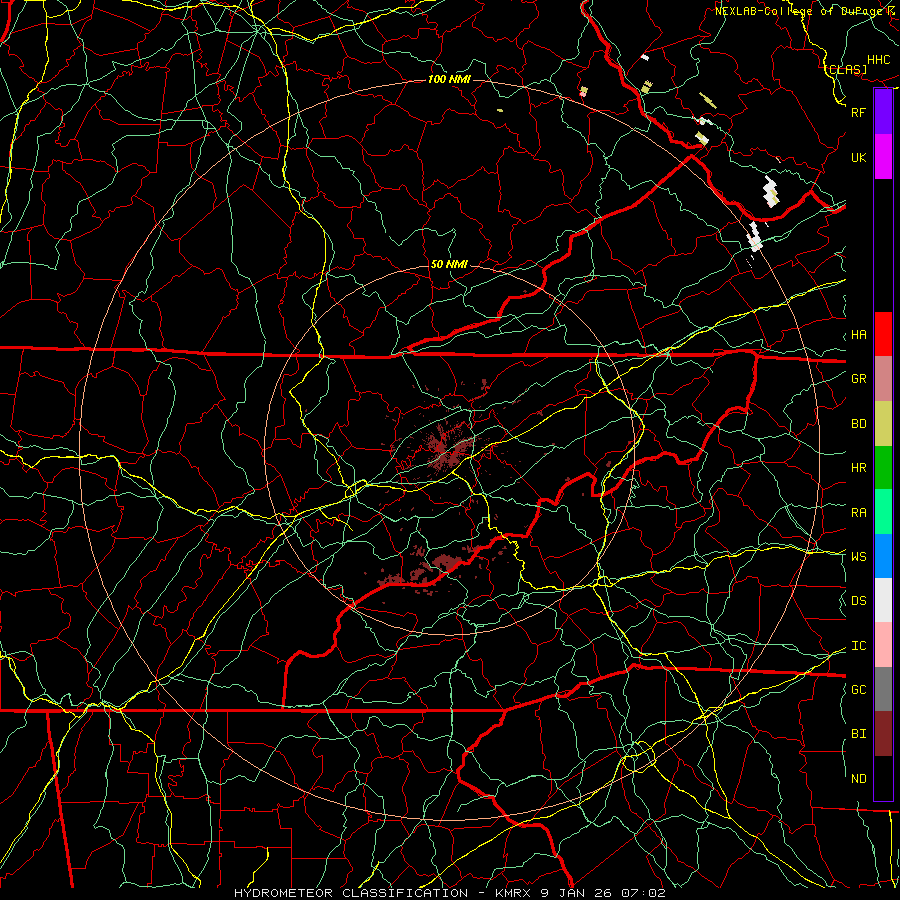Click the 'HA' legend label
The width and height of the screenshot is (900, 900).
(x=858, y=335)
